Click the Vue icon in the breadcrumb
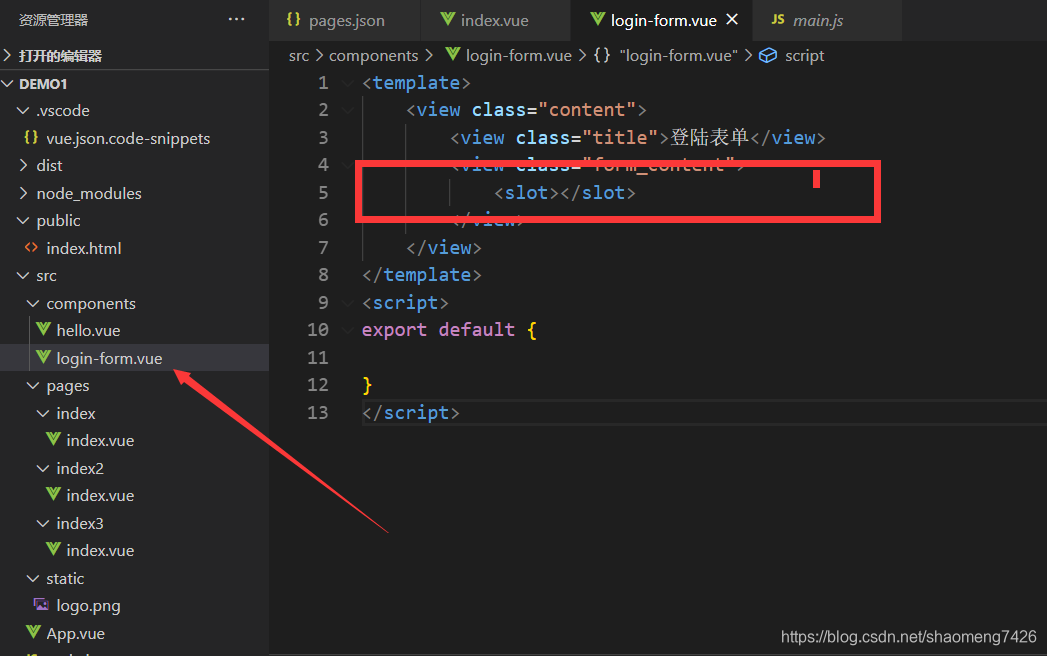 pos(453,55)
